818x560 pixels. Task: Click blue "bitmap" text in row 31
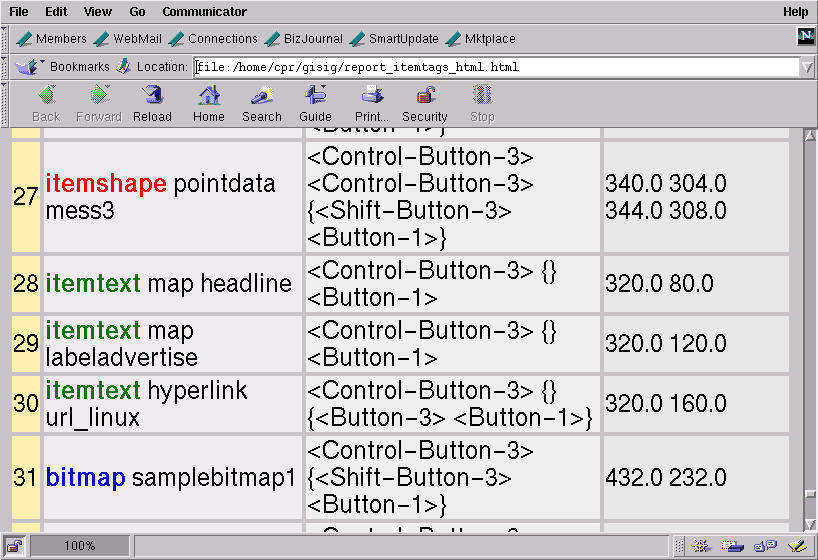(x=86, y=478)
